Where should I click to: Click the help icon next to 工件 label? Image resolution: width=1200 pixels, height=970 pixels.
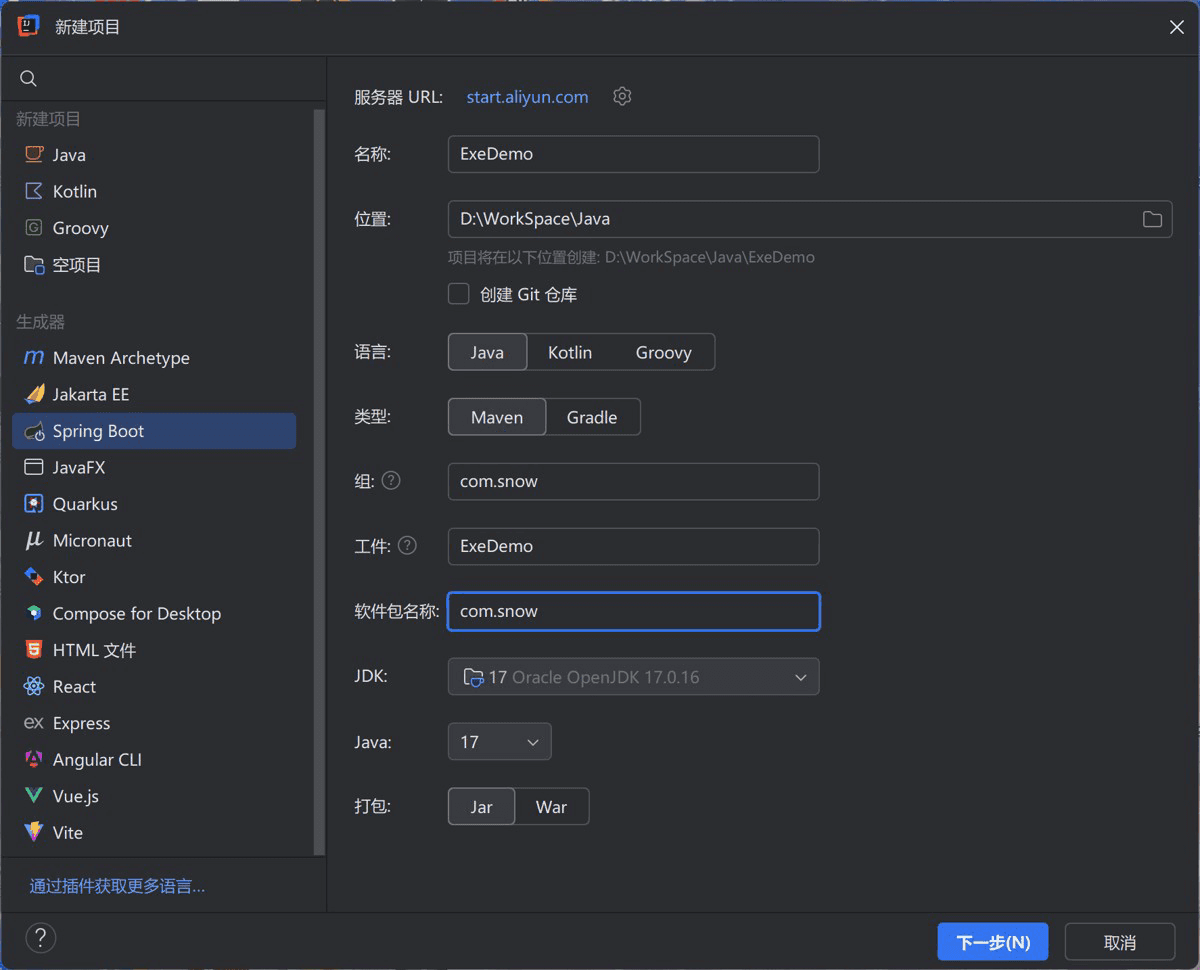click(407, 545)
